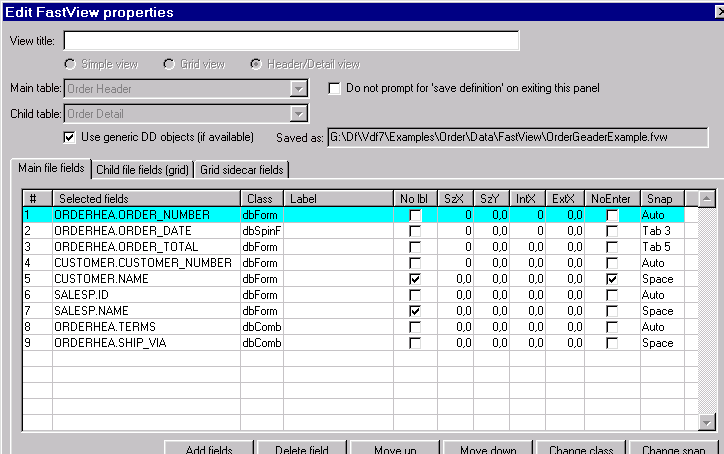Click the No lbl column header
The width and height of the screenshot is (724, 454).
415,199
